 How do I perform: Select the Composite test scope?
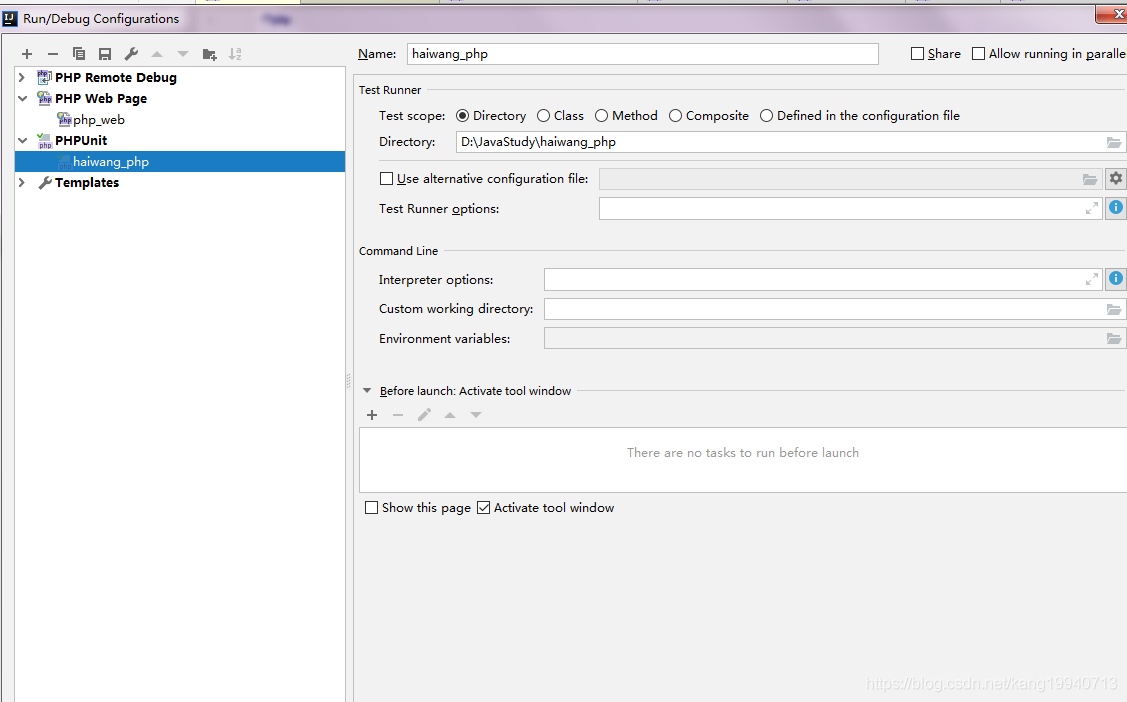coord(708,116)
